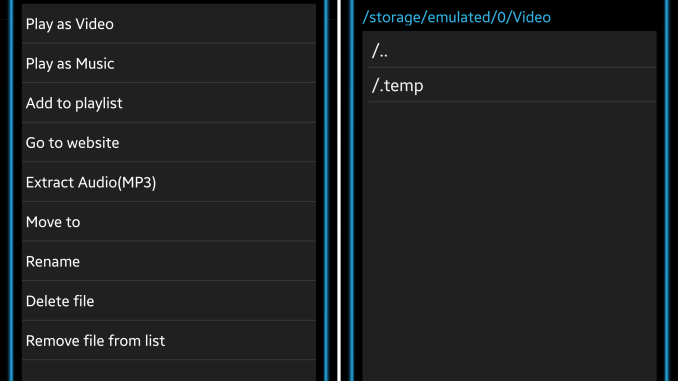Select Play as Video option
678x381 pixels.
pos(169,24)
